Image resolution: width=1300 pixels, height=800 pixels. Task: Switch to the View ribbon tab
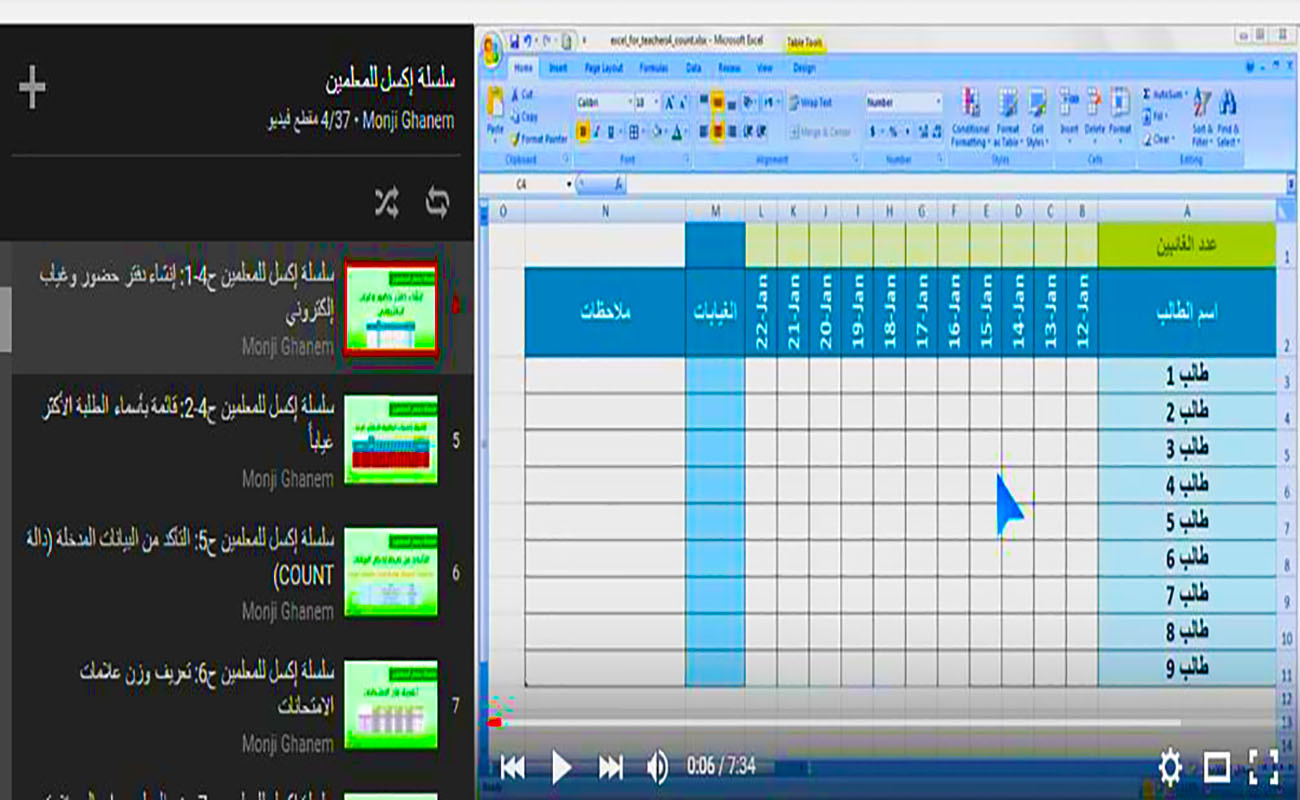click(765, 68)
